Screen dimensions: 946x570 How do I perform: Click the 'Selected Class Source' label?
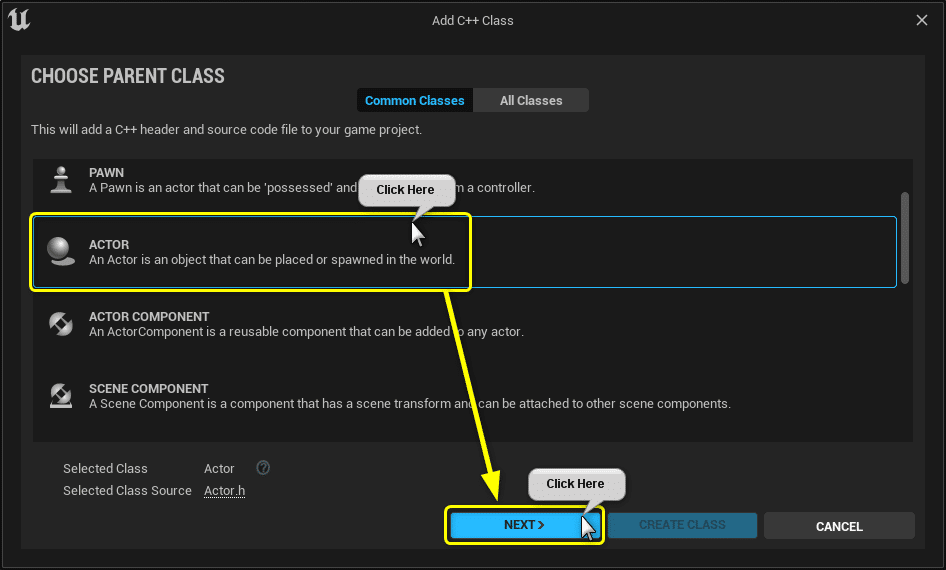tap(127, 490)
